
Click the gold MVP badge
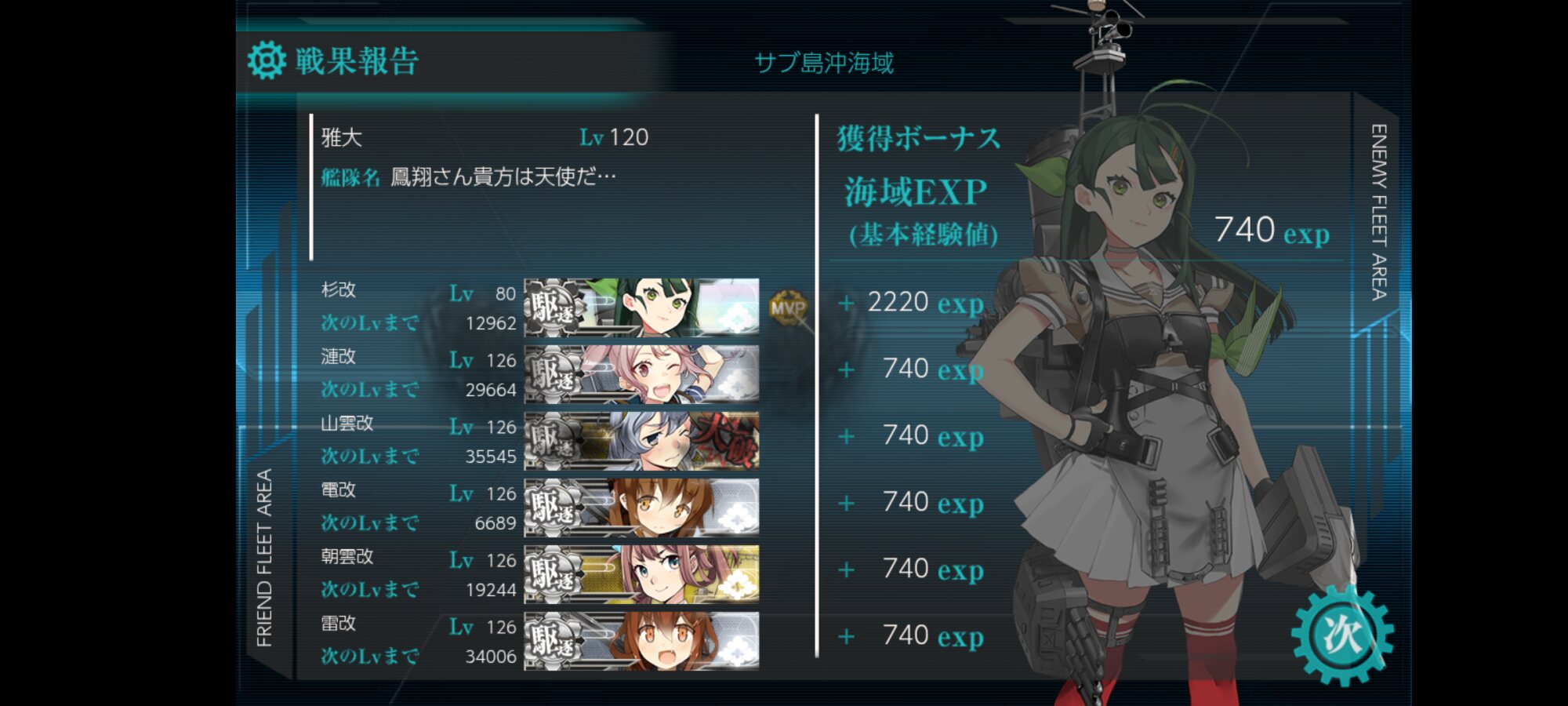pyautogui.click(x=788, y=308)
